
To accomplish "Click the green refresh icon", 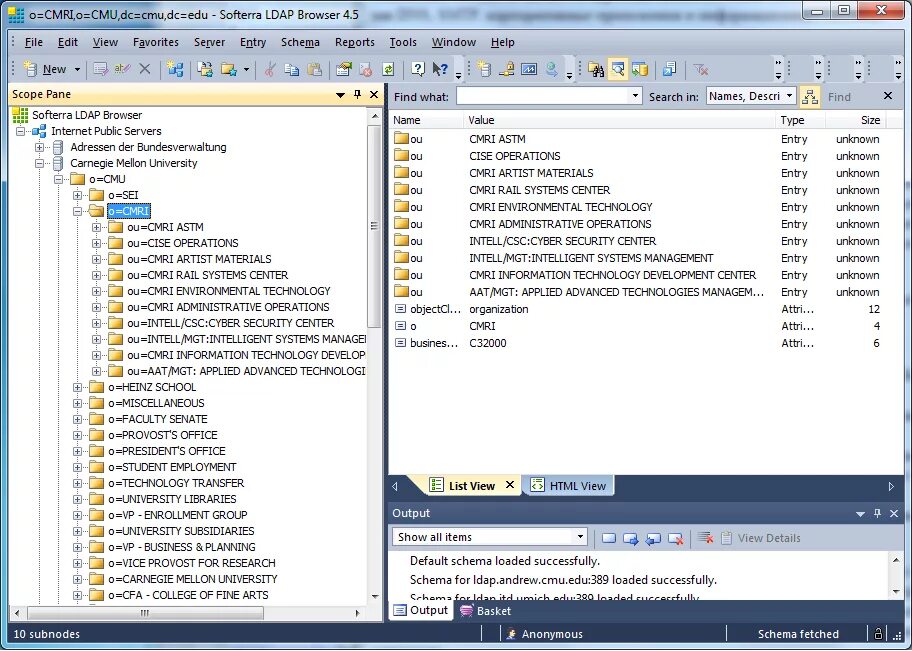I will click(388, 69).
